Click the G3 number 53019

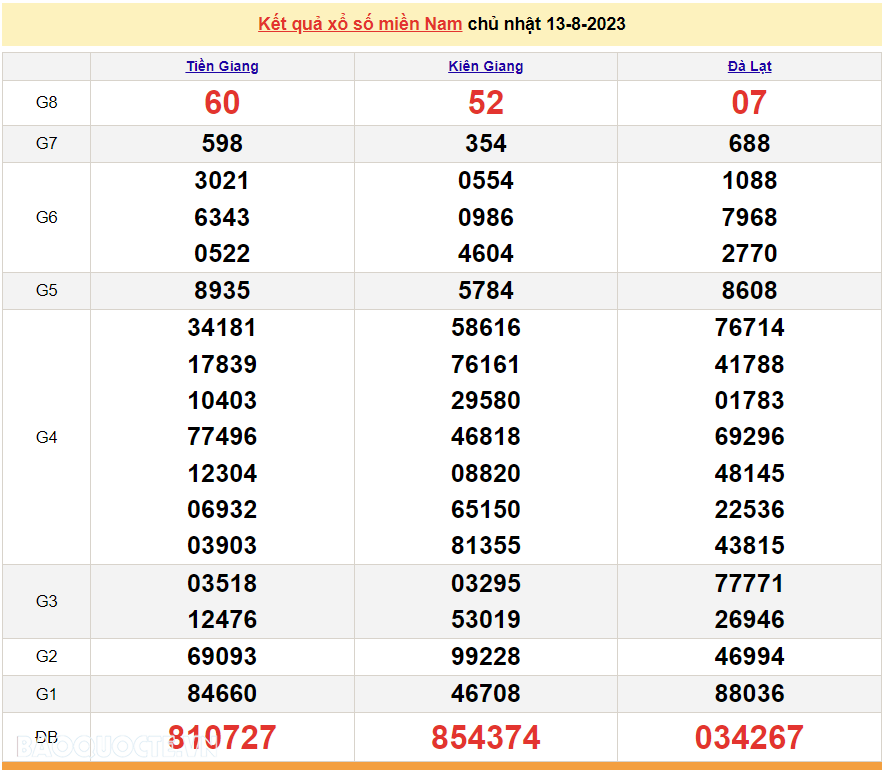486,620
